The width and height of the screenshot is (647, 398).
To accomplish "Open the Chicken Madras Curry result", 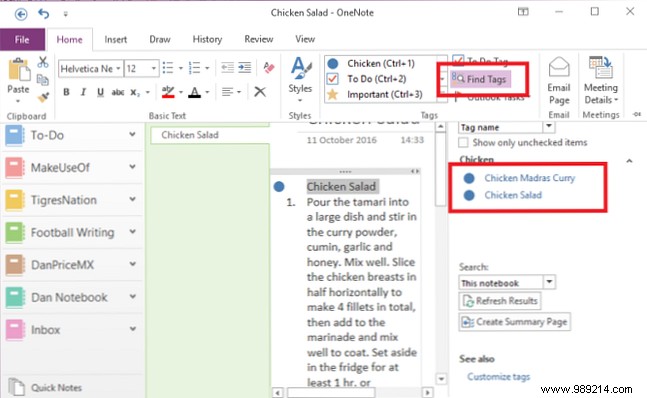I will click(x=529, y=178).
